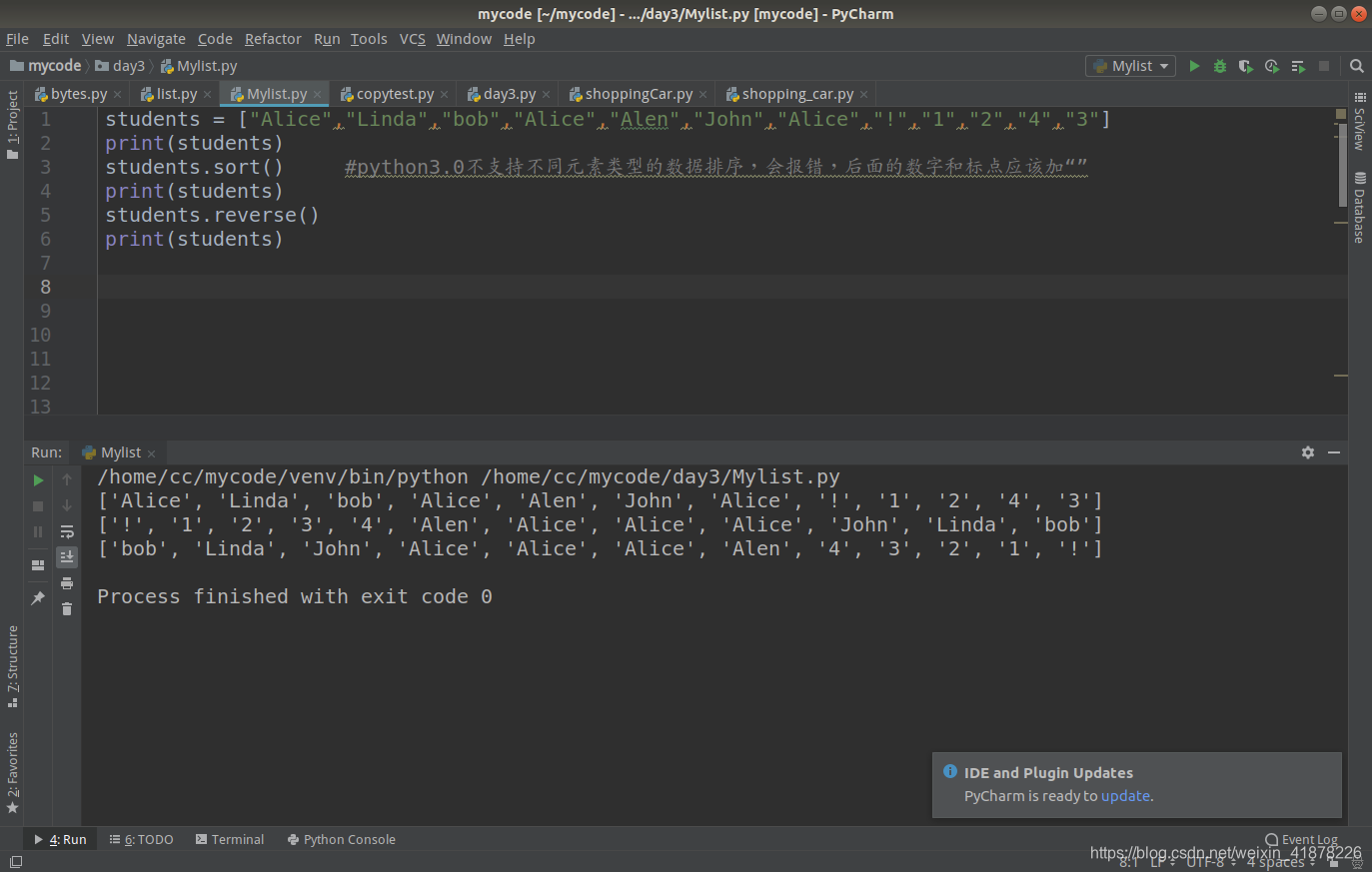Open the Project tool window
Screen dimensions: 1372x872
12,124
